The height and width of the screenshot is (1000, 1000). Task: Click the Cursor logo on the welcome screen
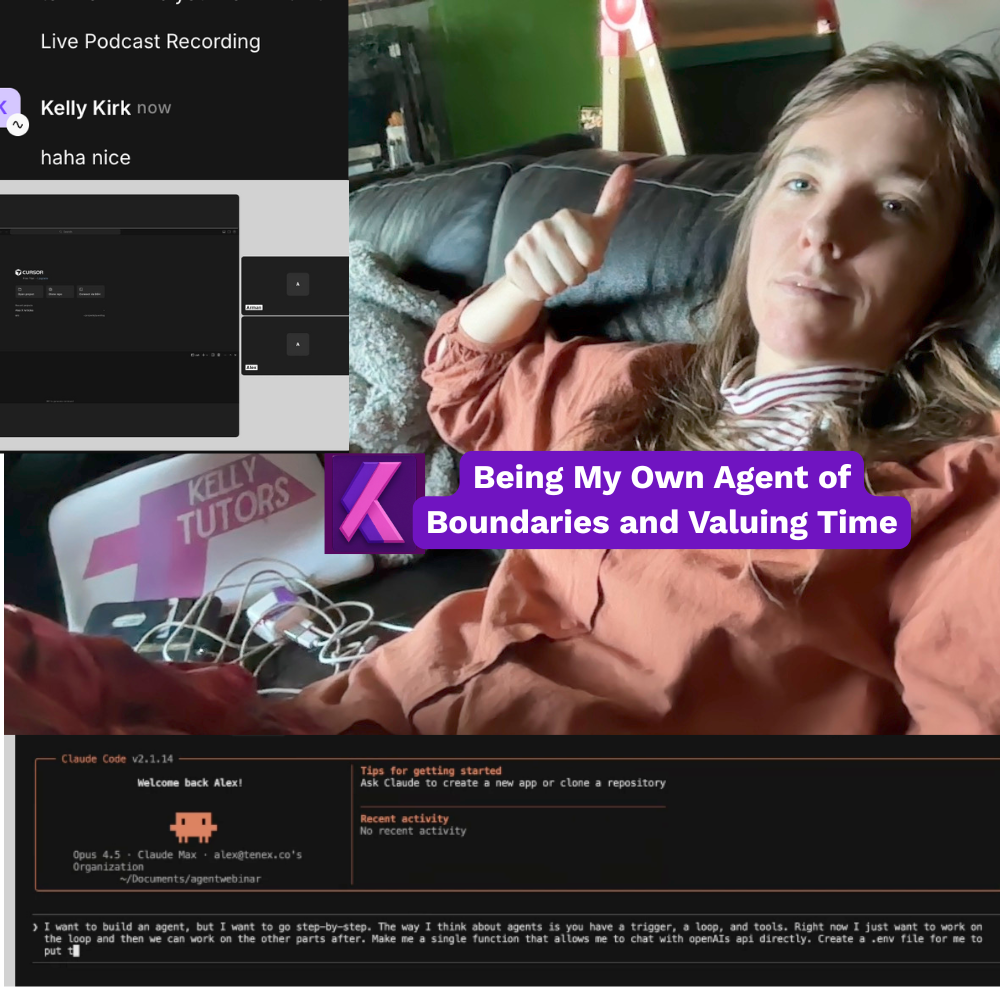19,272
